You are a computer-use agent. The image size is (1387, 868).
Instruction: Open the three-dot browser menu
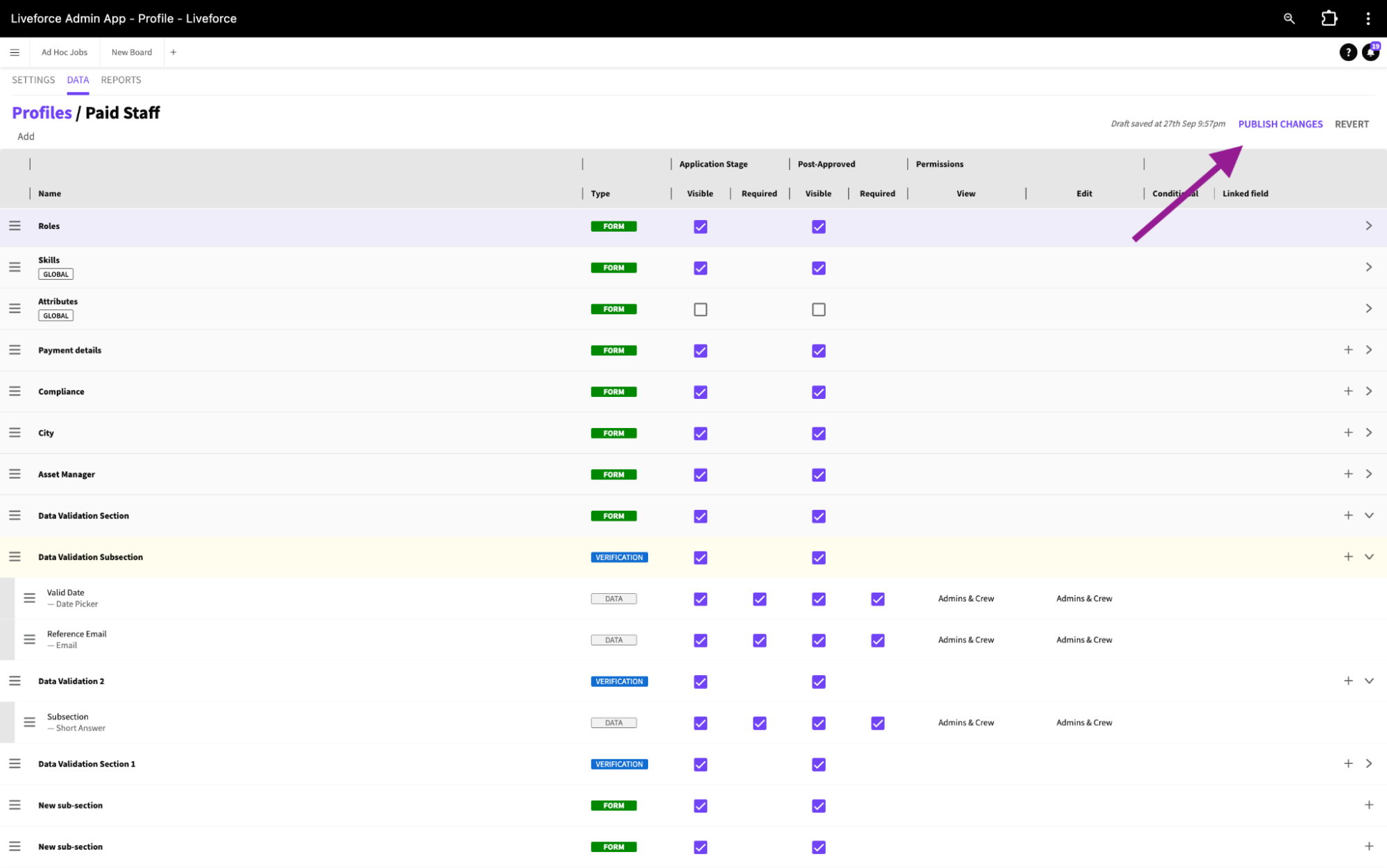click(1368, 19)
